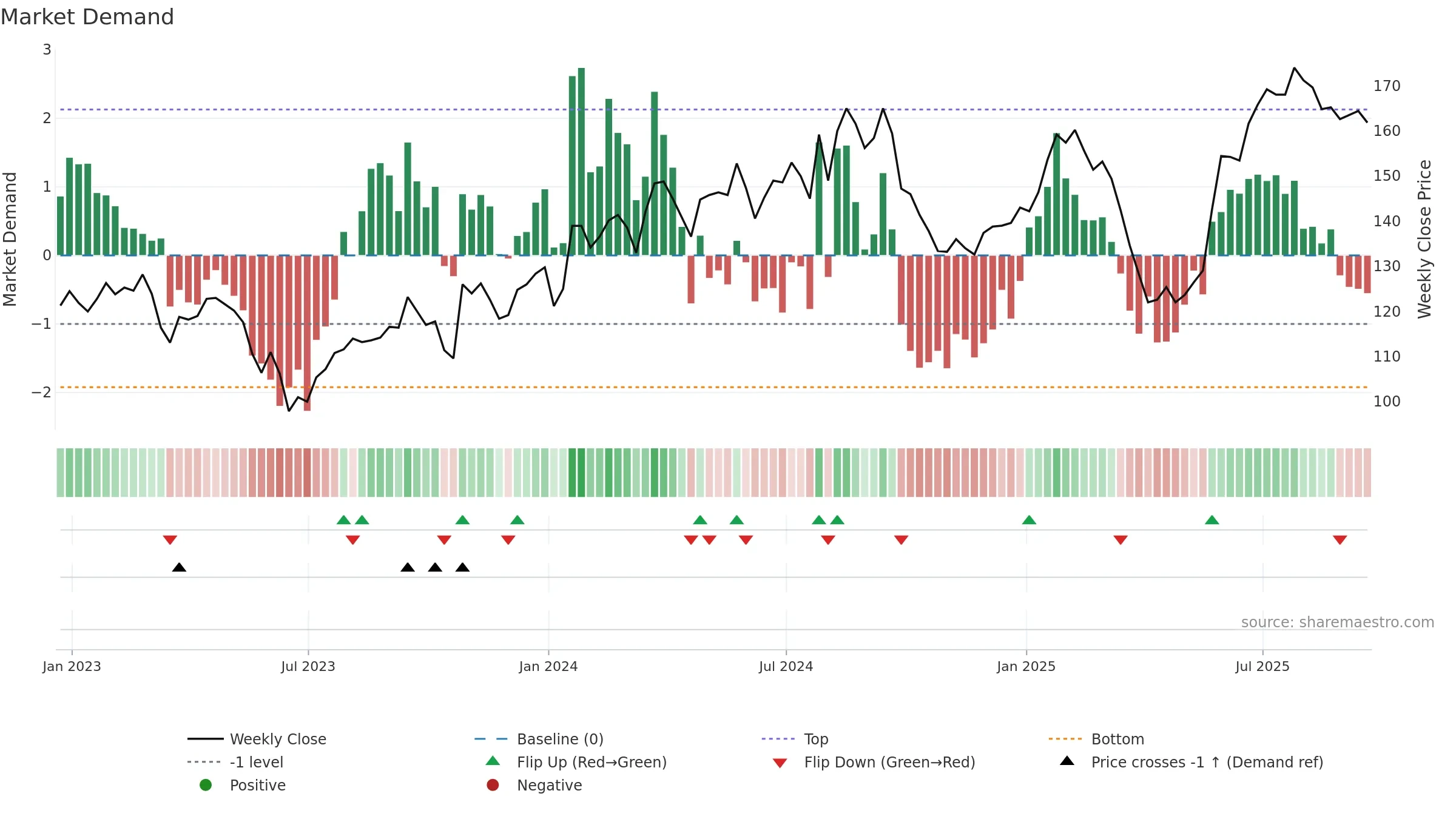
Task: Click the Bottom orange dotted legend sample
Action: click(x=1065, y=739)
